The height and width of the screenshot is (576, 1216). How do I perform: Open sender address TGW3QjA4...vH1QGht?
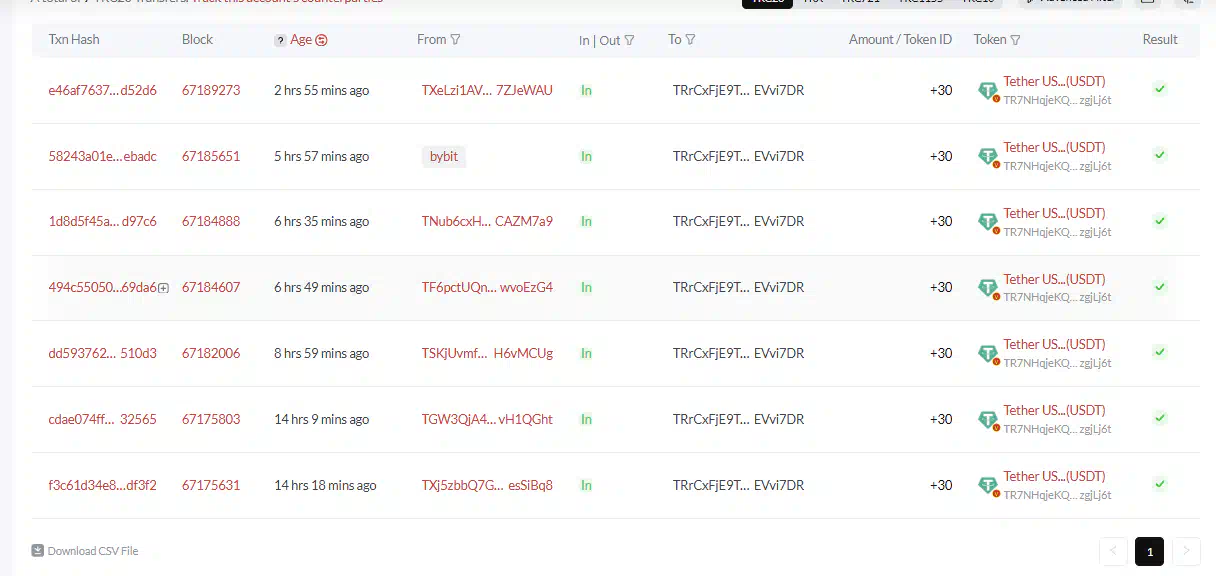coord(487,420)
